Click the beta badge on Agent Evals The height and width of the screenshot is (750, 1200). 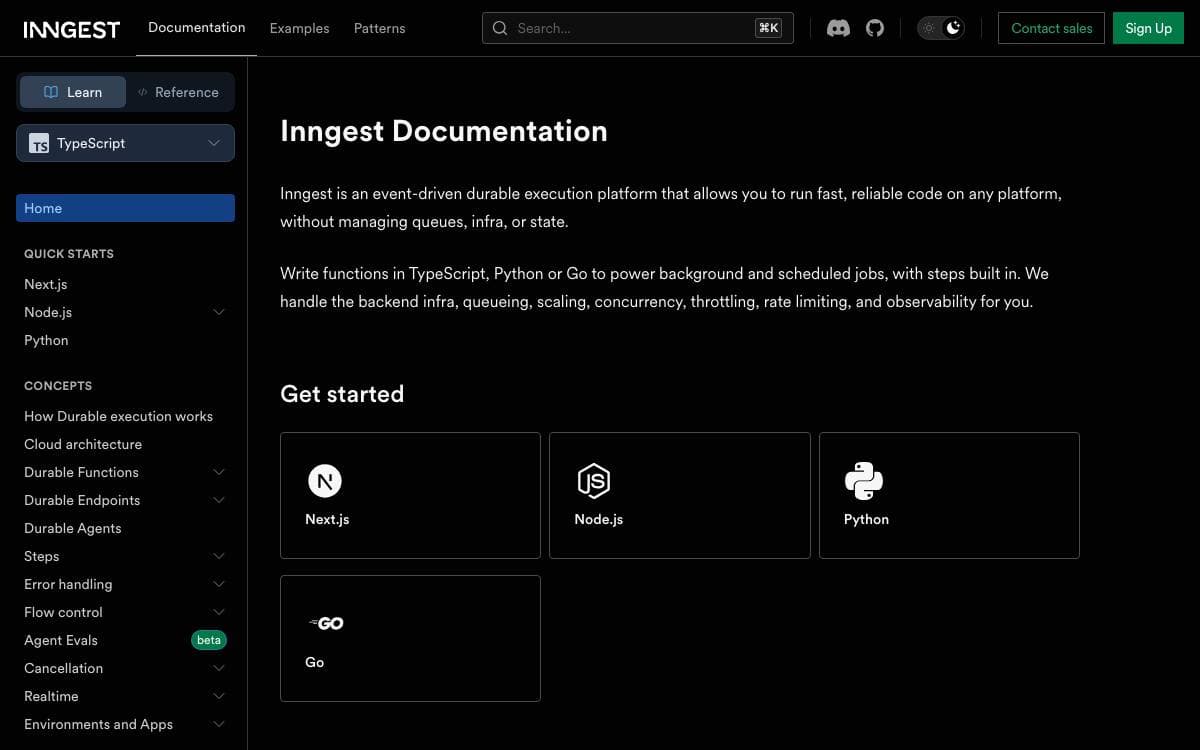(209, 640)
